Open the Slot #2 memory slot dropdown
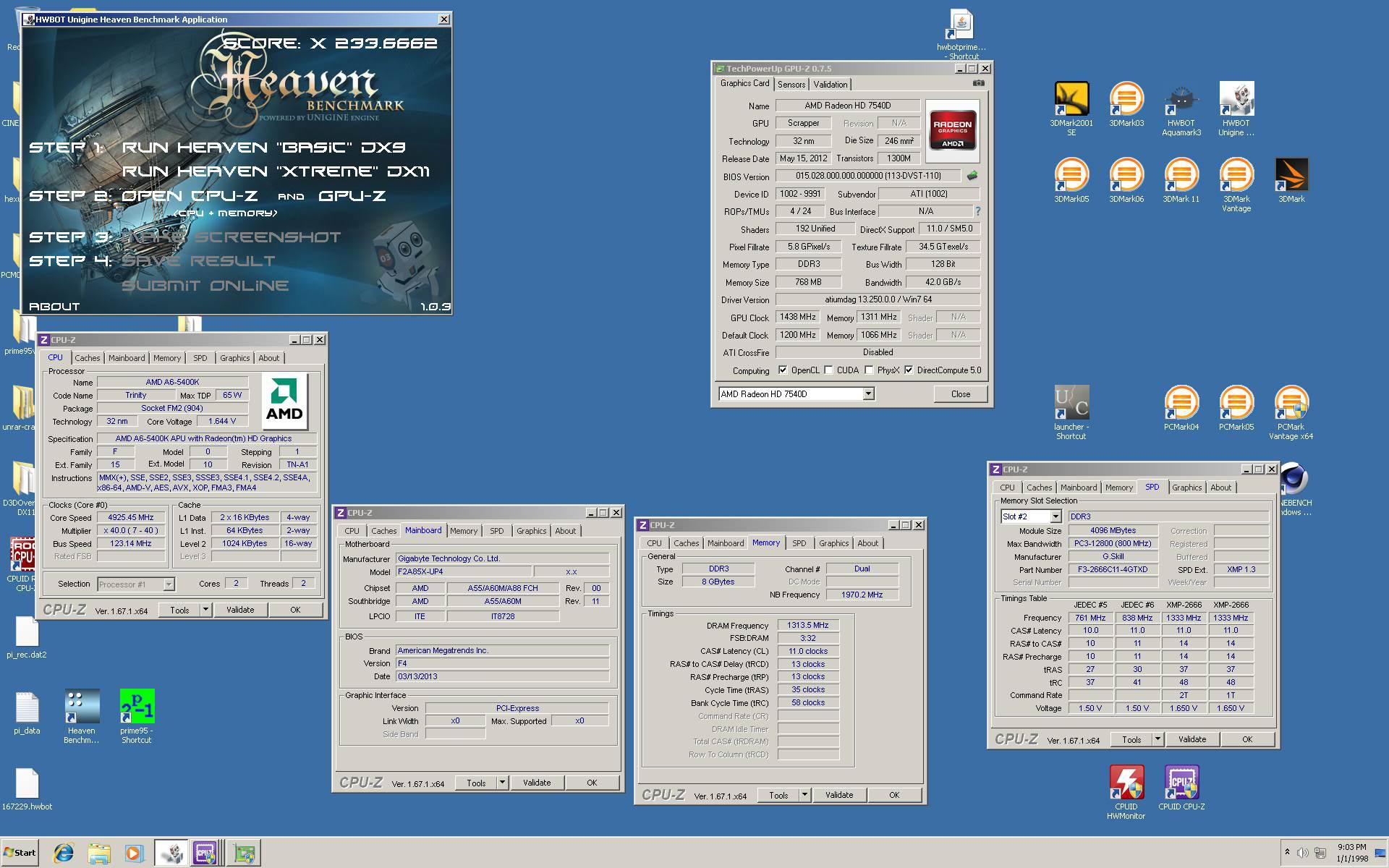The image size is (1389, 868). coord(1055,516)
